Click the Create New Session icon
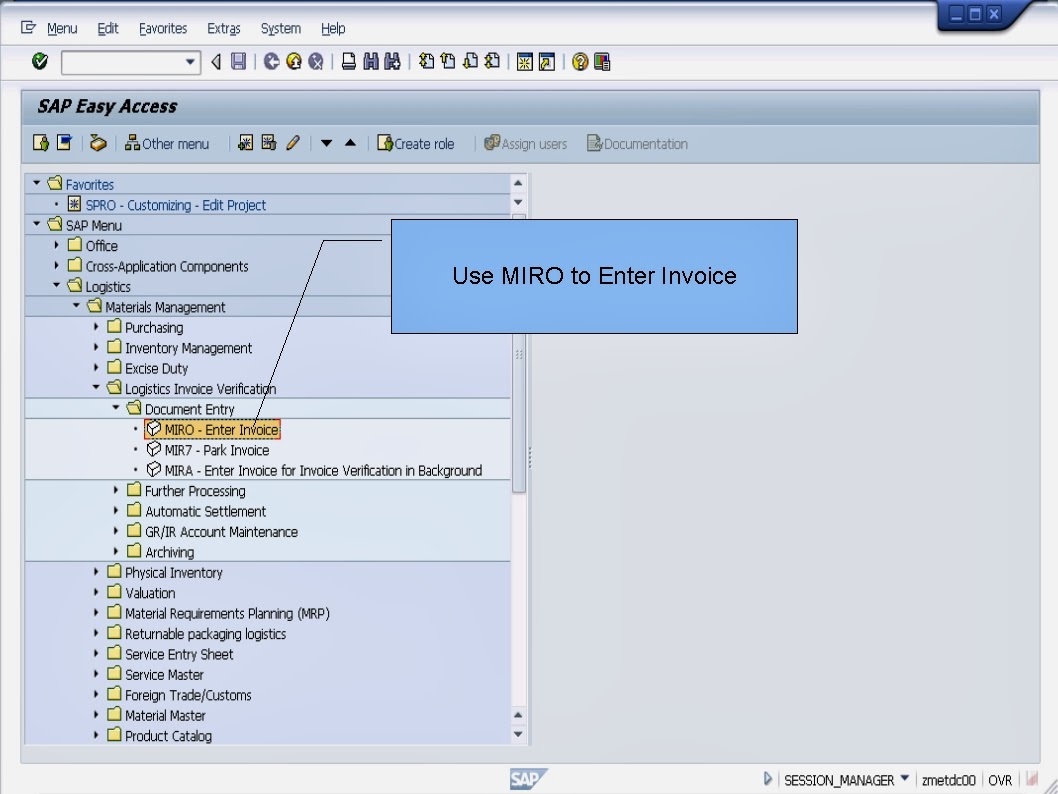 coord(524,62)
